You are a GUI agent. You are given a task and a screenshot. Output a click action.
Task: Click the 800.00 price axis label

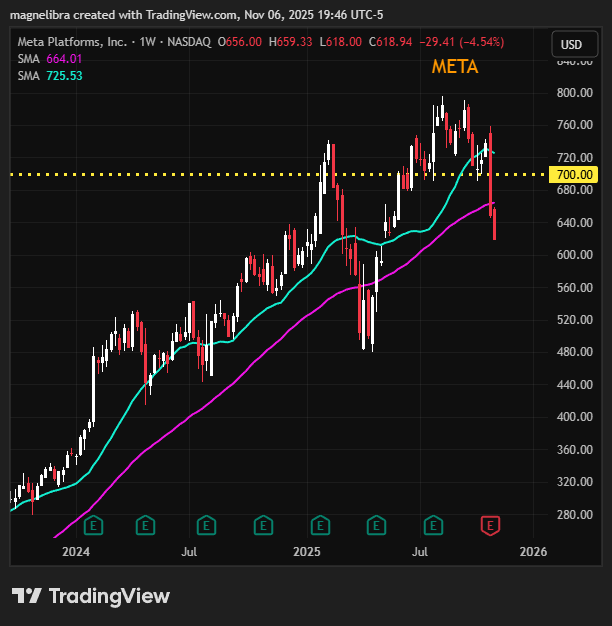tap(574, 93)
